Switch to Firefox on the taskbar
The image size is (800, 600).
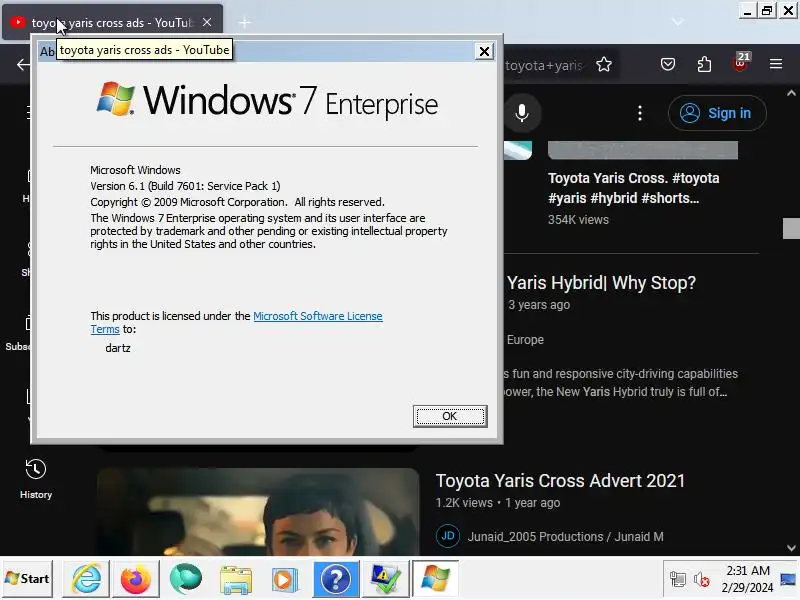click(135, 579)
